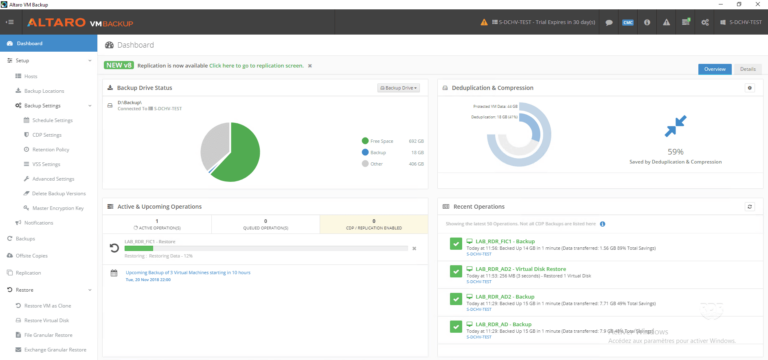
Task: Click here to go to replication screen link
Action: click(256, 66)
